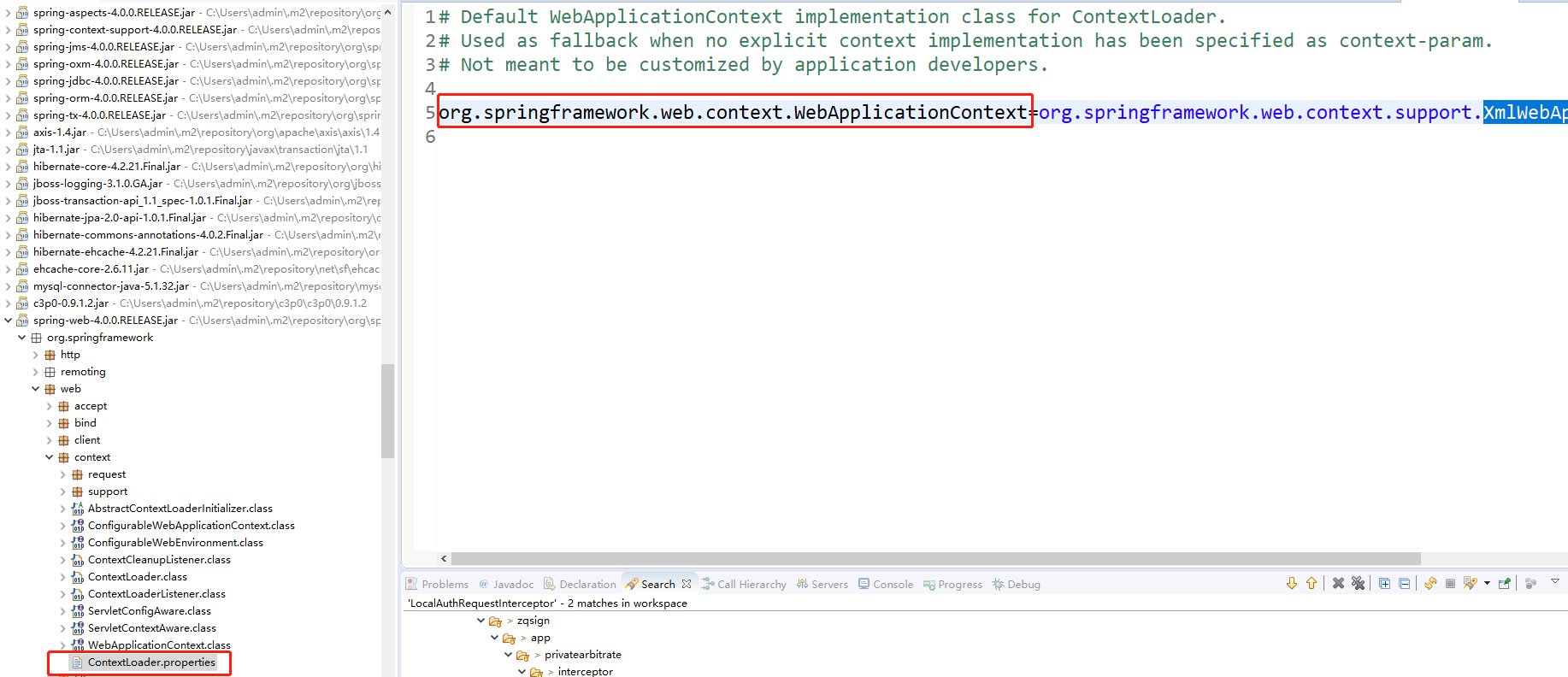Select WebApplicationContext.class
Viewport: 1568px width, 677px height.
pyautogui.click(x=159, y=645)
